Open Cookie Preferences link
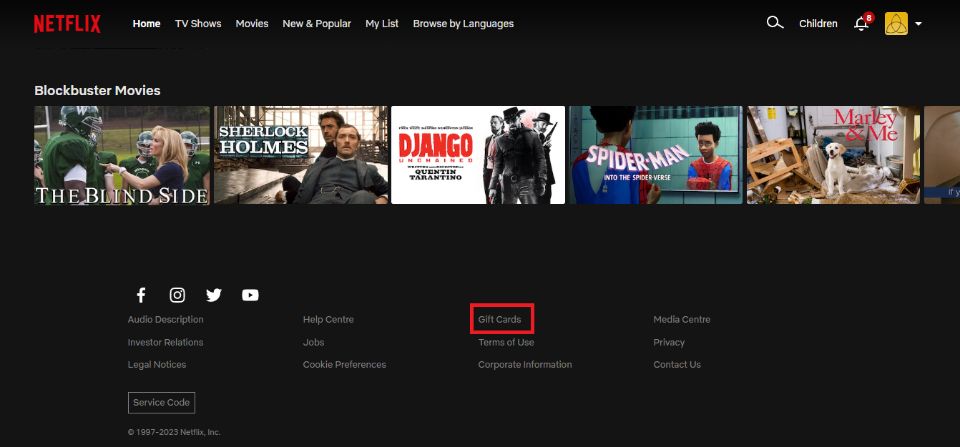Screen dimensions: 960x447 coord(344,364)
